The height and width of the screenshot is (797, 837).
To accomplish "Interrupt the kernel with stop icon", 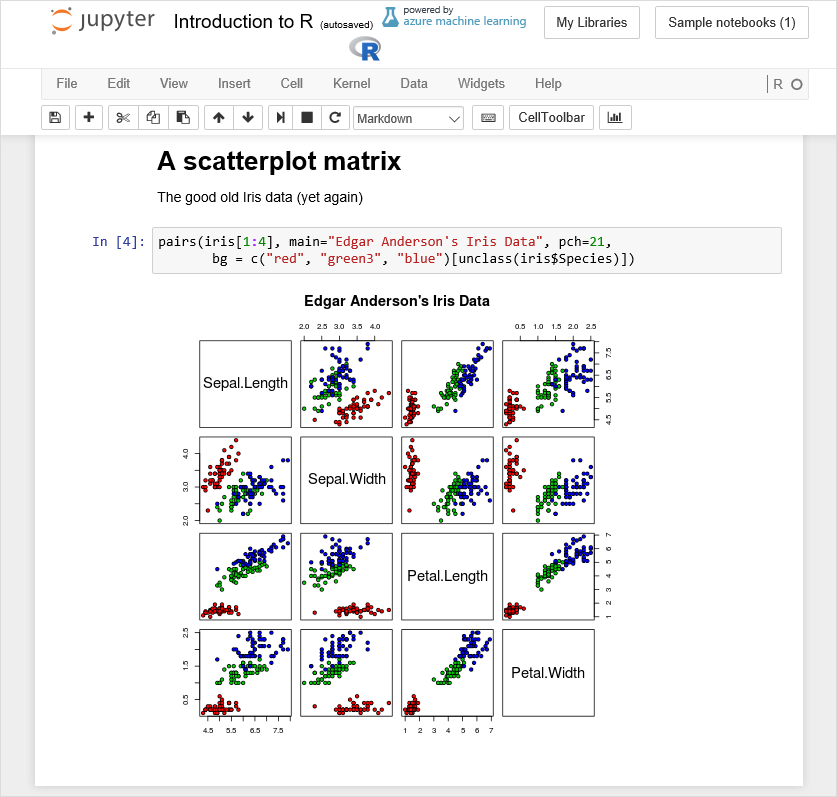I will [308, 117].
